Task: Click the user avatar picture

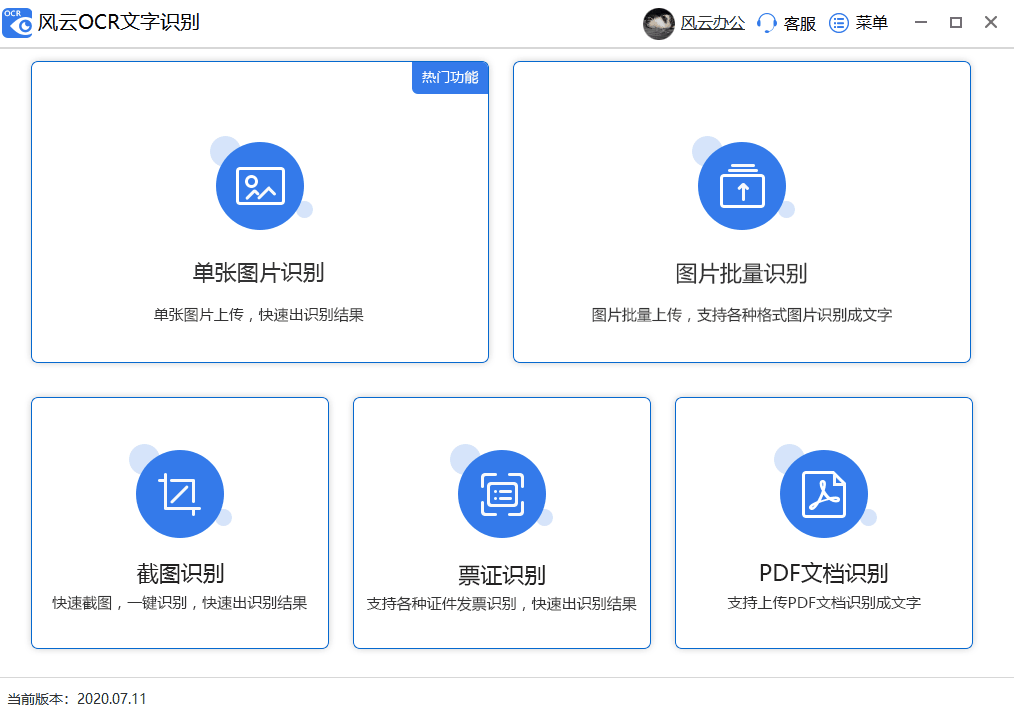Action: (x=659, y=23)
